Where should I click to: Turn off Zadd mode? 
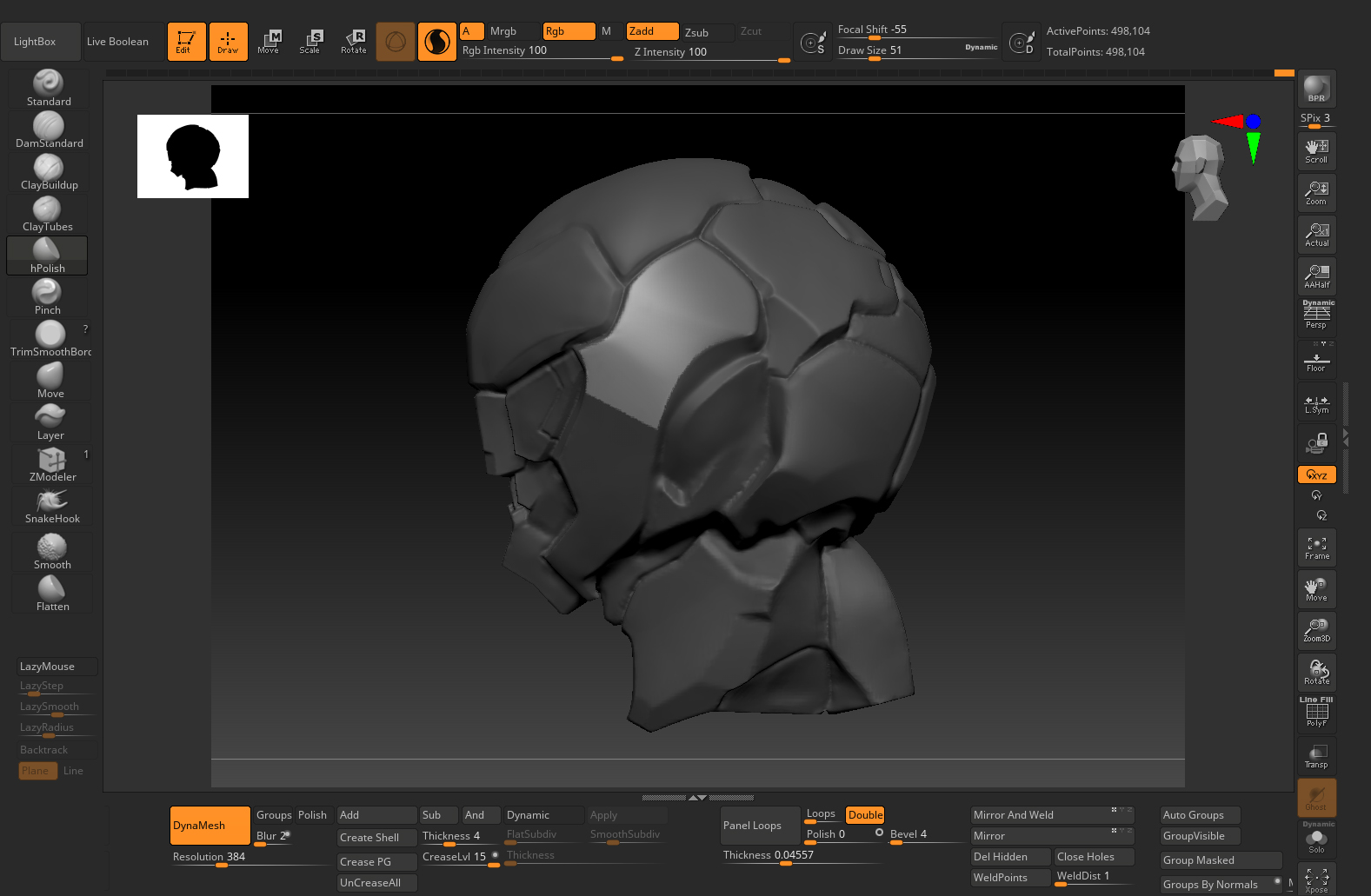pos(652,31)
